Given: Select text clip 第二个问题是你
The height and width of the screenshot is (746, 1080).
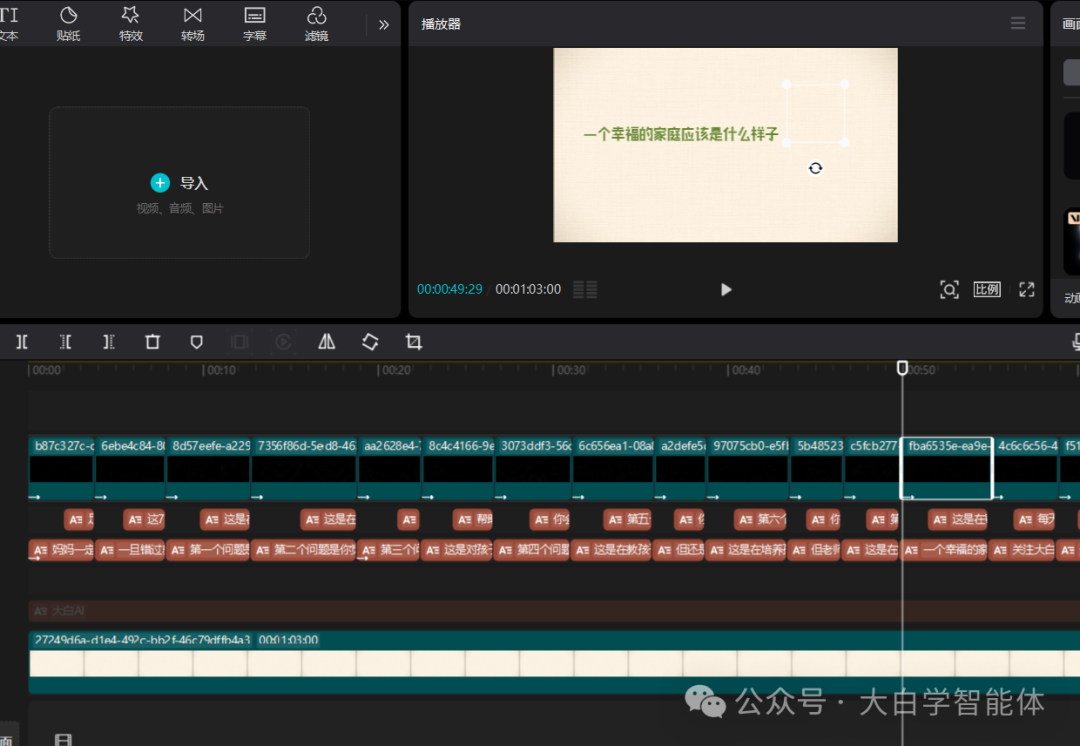Looking at the screenshot, I should click(x=304, y=550).
